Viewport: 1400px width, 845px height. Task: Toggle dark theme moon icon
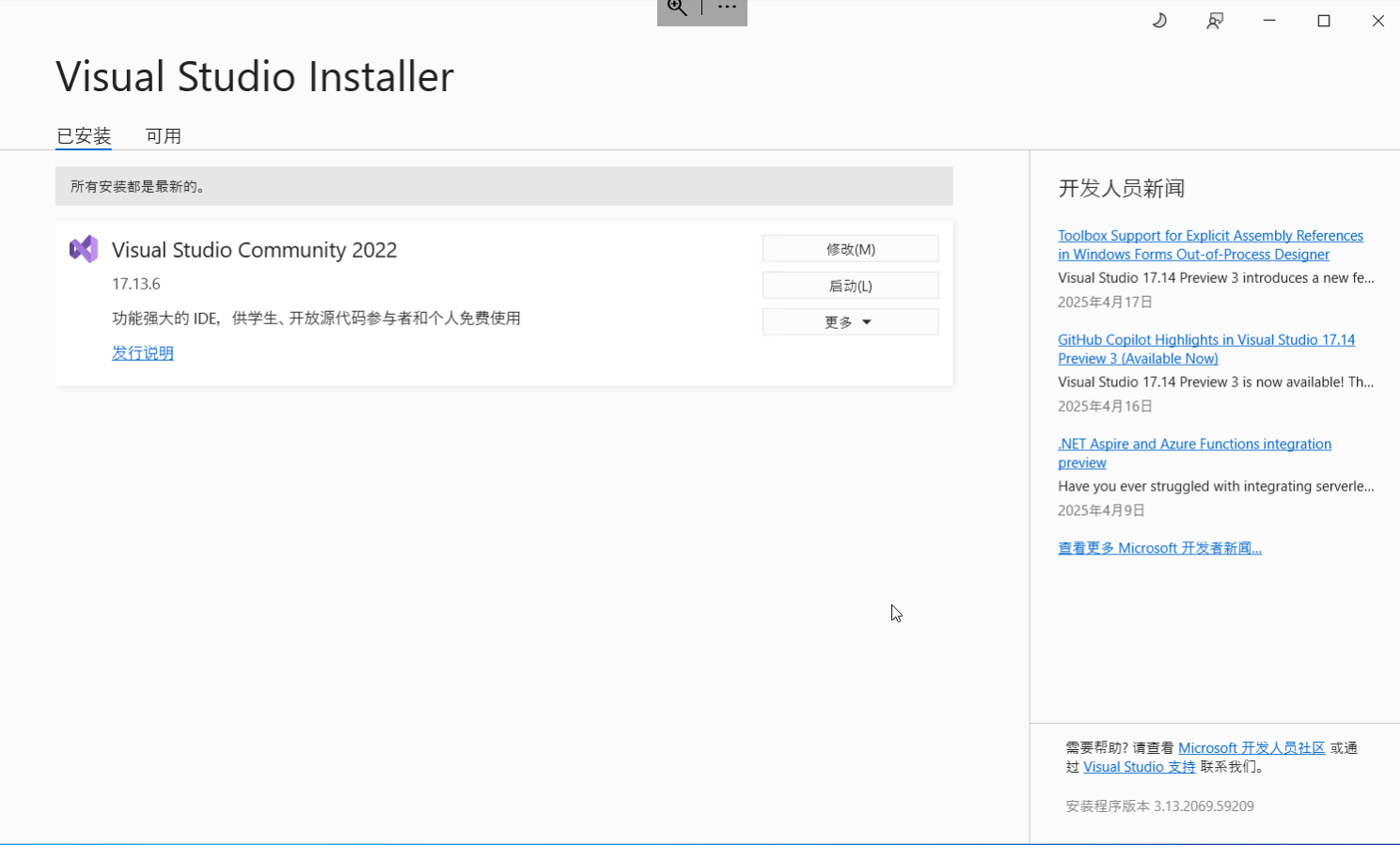[x=1159, y=21]
